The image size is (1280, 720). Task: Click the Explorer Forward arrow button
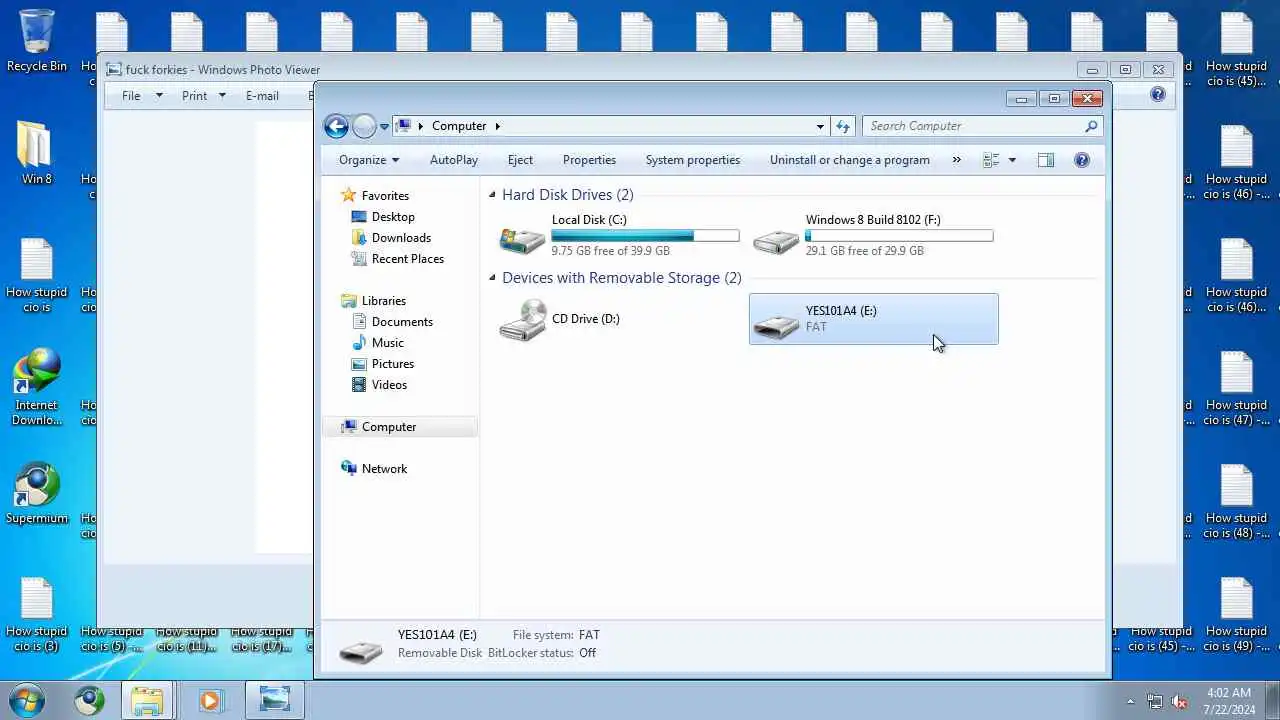(364, 126)
